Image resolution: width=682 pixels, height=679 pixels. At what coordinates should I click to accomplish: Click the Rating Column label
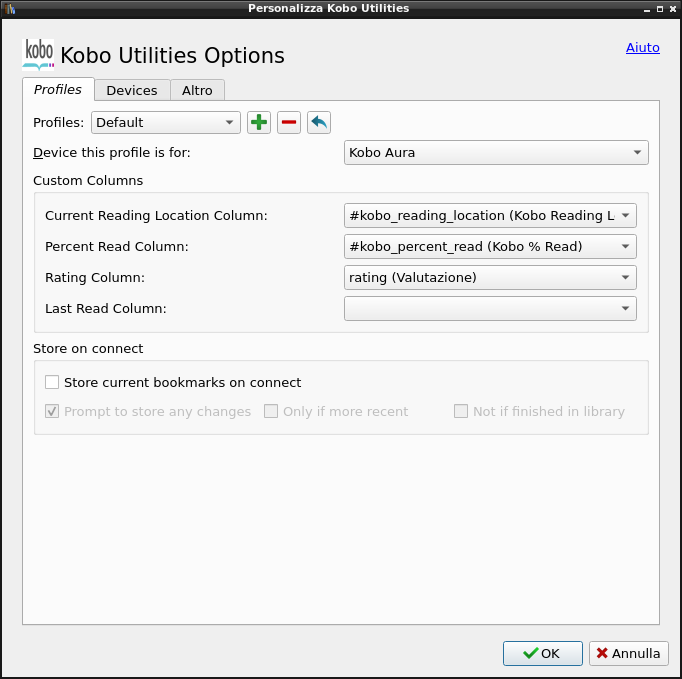point(95,278)
